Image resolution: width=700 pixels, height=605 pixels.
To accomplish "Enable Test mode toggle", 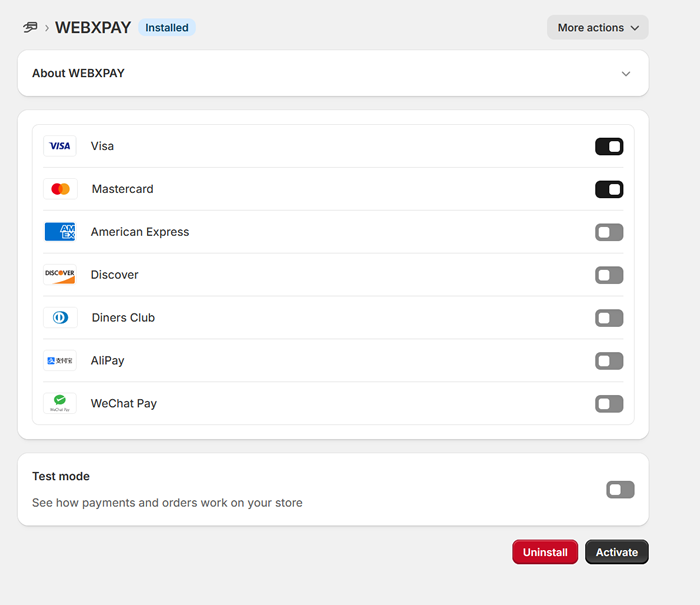I will [620, 490].
